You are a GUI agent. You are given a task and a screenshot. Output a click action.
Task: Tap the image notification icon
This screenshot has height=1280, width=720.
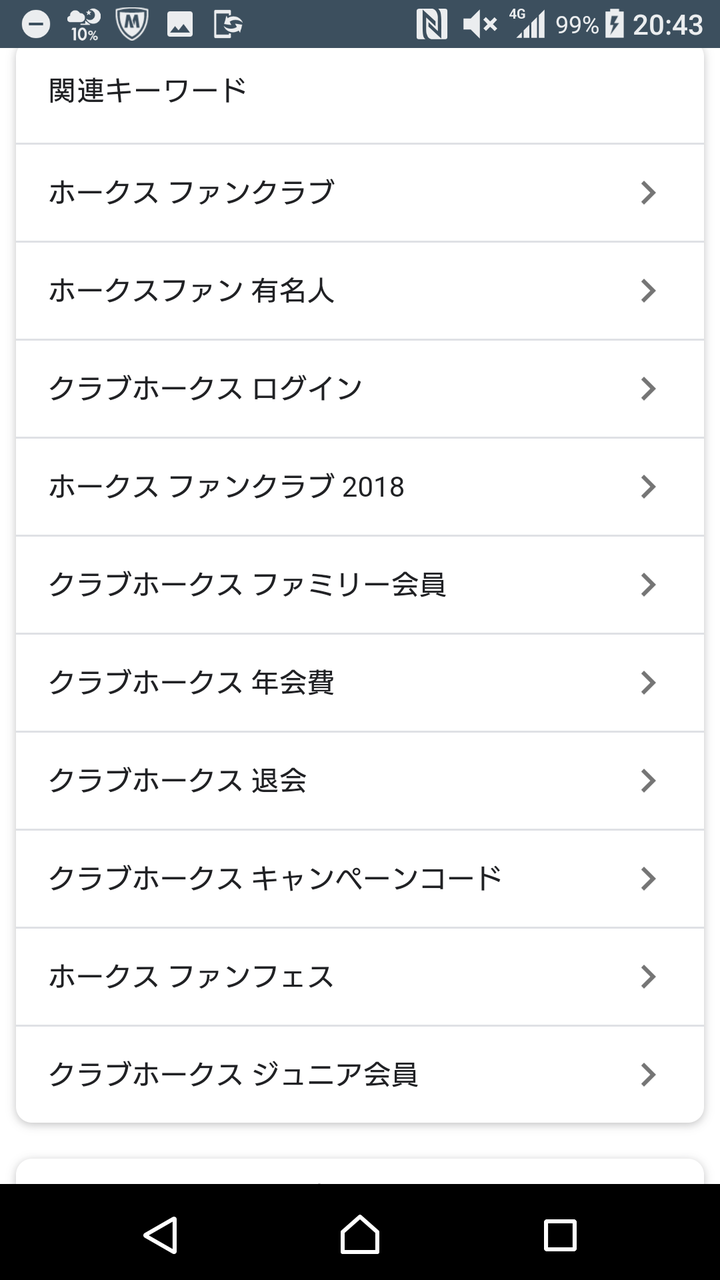180,24
